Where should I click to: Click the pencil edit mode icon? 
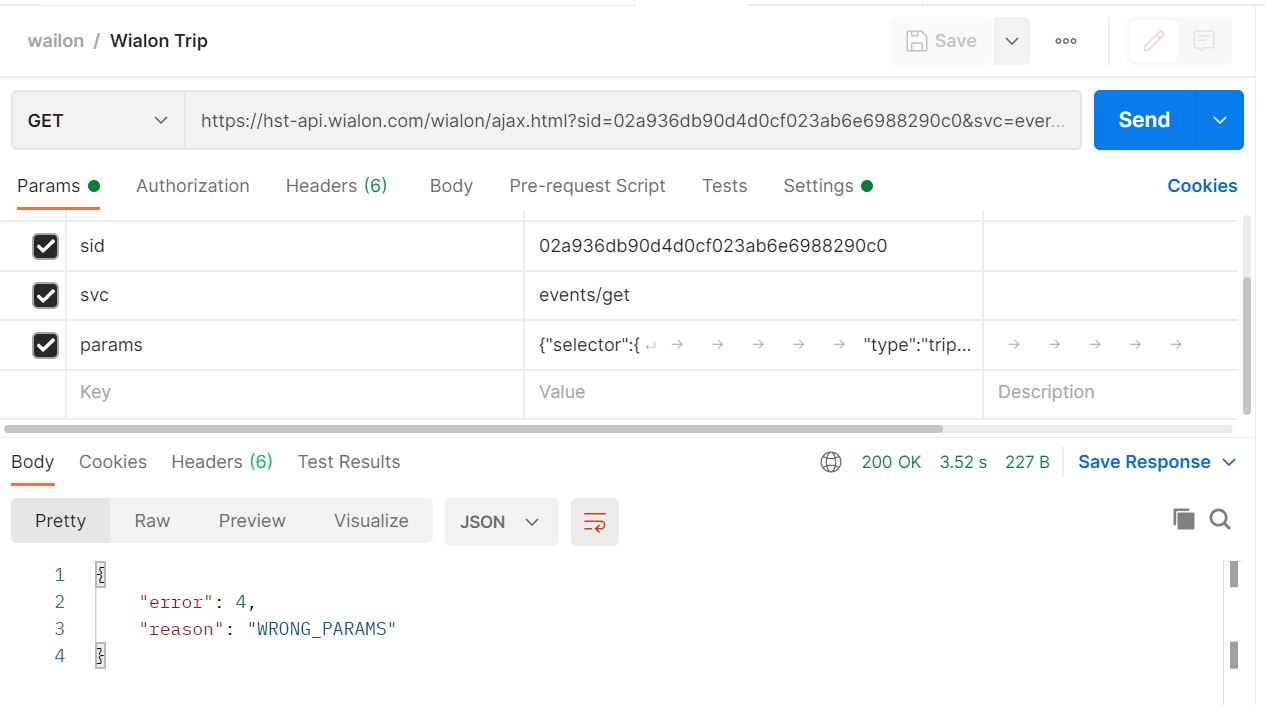pos(1153,41)
